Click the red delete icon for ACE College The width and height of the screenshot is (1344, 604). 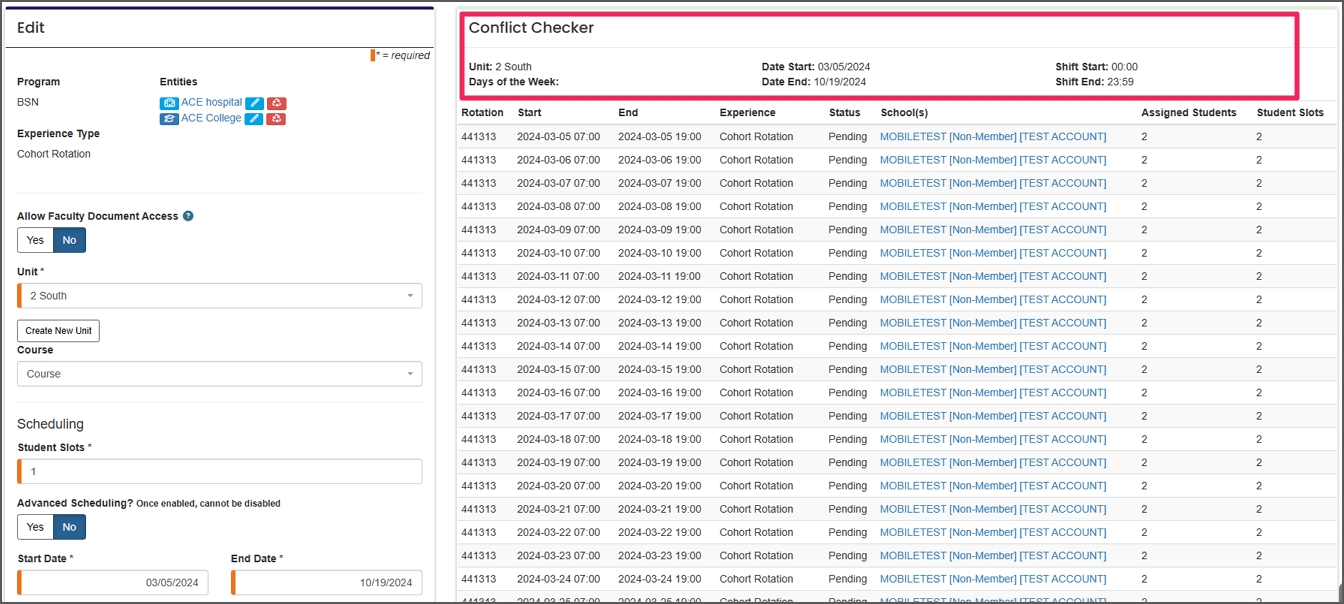(276, 117)
